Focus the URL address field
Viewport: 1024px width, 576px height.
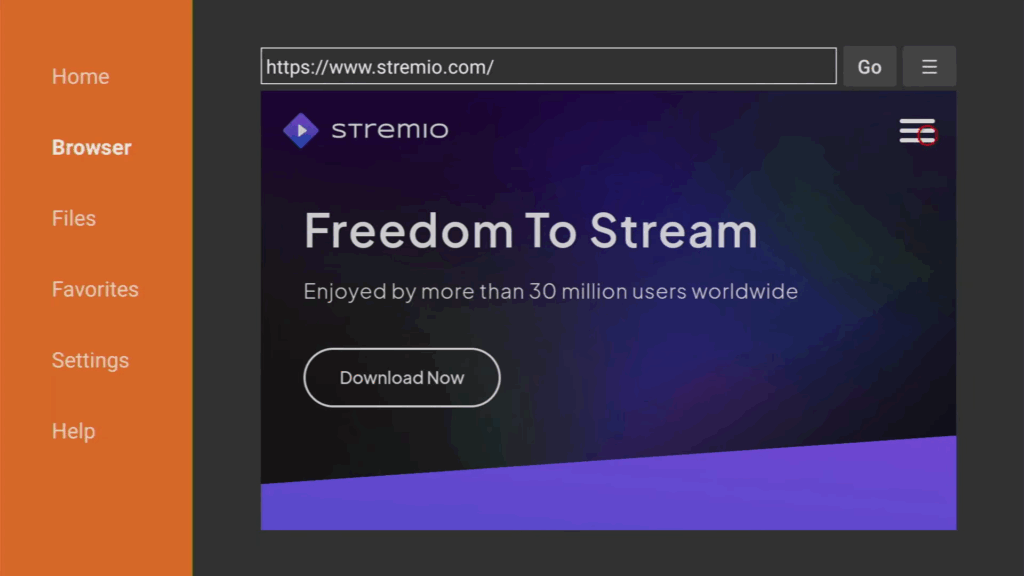click(x=549, y=66)
